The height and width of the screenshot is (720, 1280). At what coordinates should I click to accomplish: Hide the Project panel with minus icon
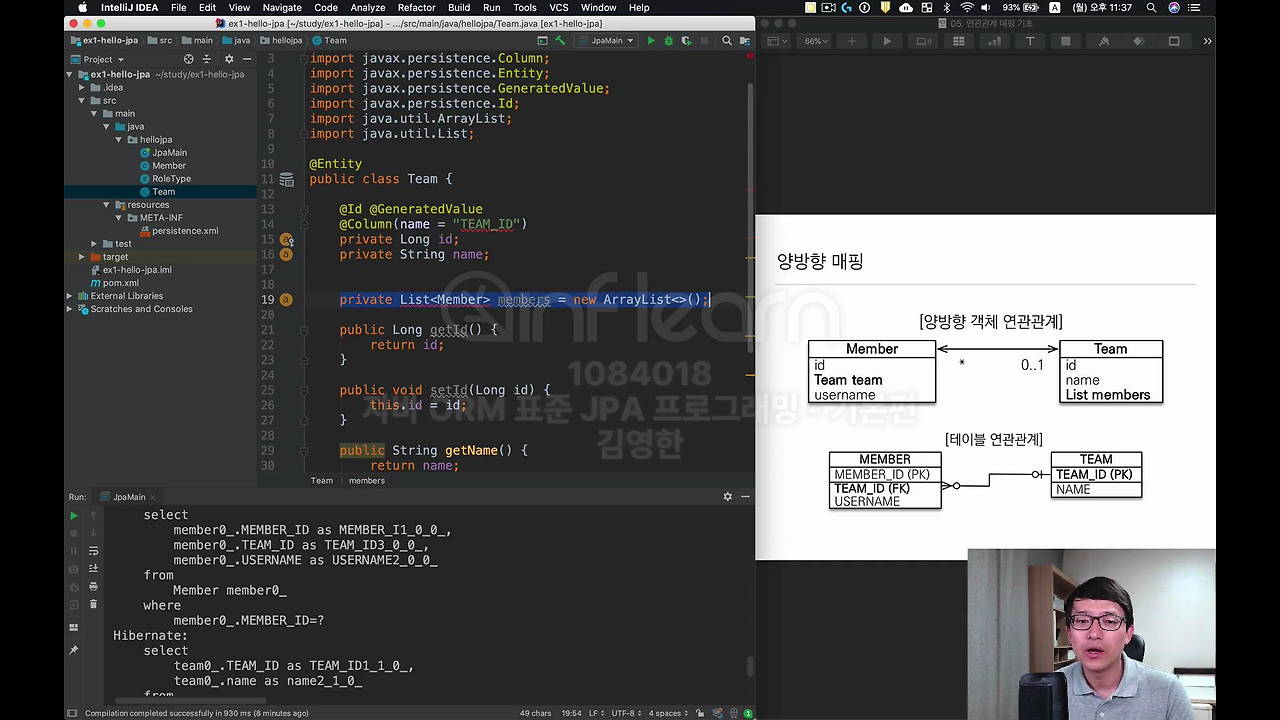point(245,59)
